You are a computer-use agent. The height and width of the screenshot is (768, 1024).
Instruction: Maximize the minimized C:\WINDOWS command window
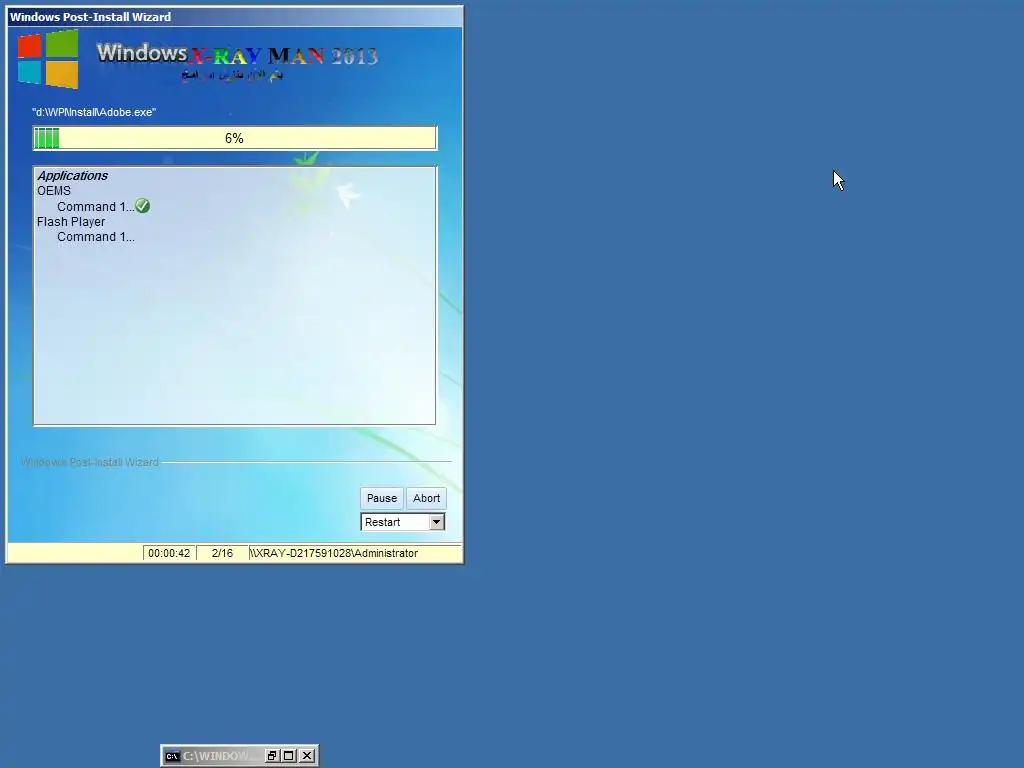click(x=289, y=756)
